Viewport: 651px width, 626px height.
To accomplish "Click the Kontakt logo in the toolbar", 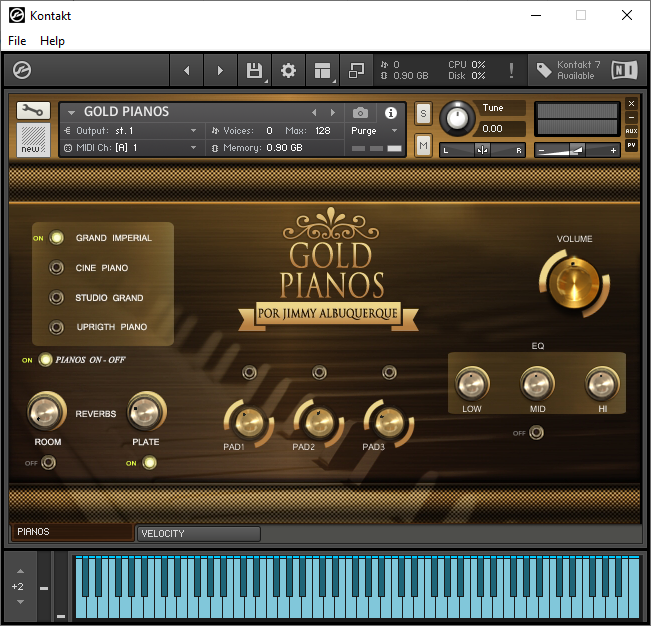I will point(22,70).
